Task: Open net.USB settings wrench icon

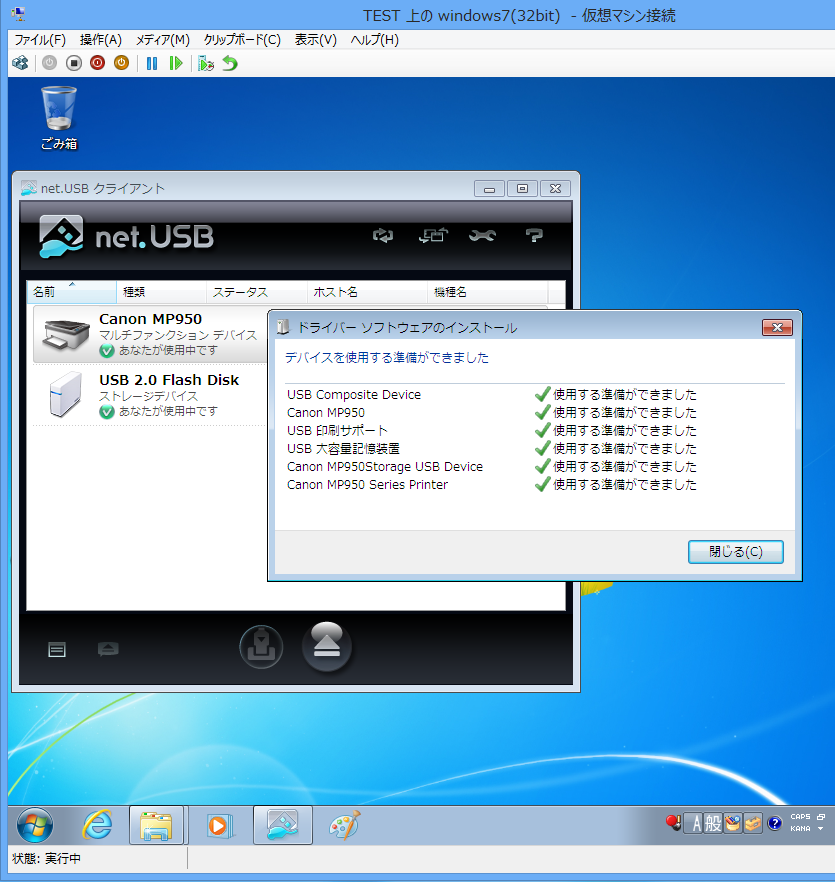Action: (482, 235)
